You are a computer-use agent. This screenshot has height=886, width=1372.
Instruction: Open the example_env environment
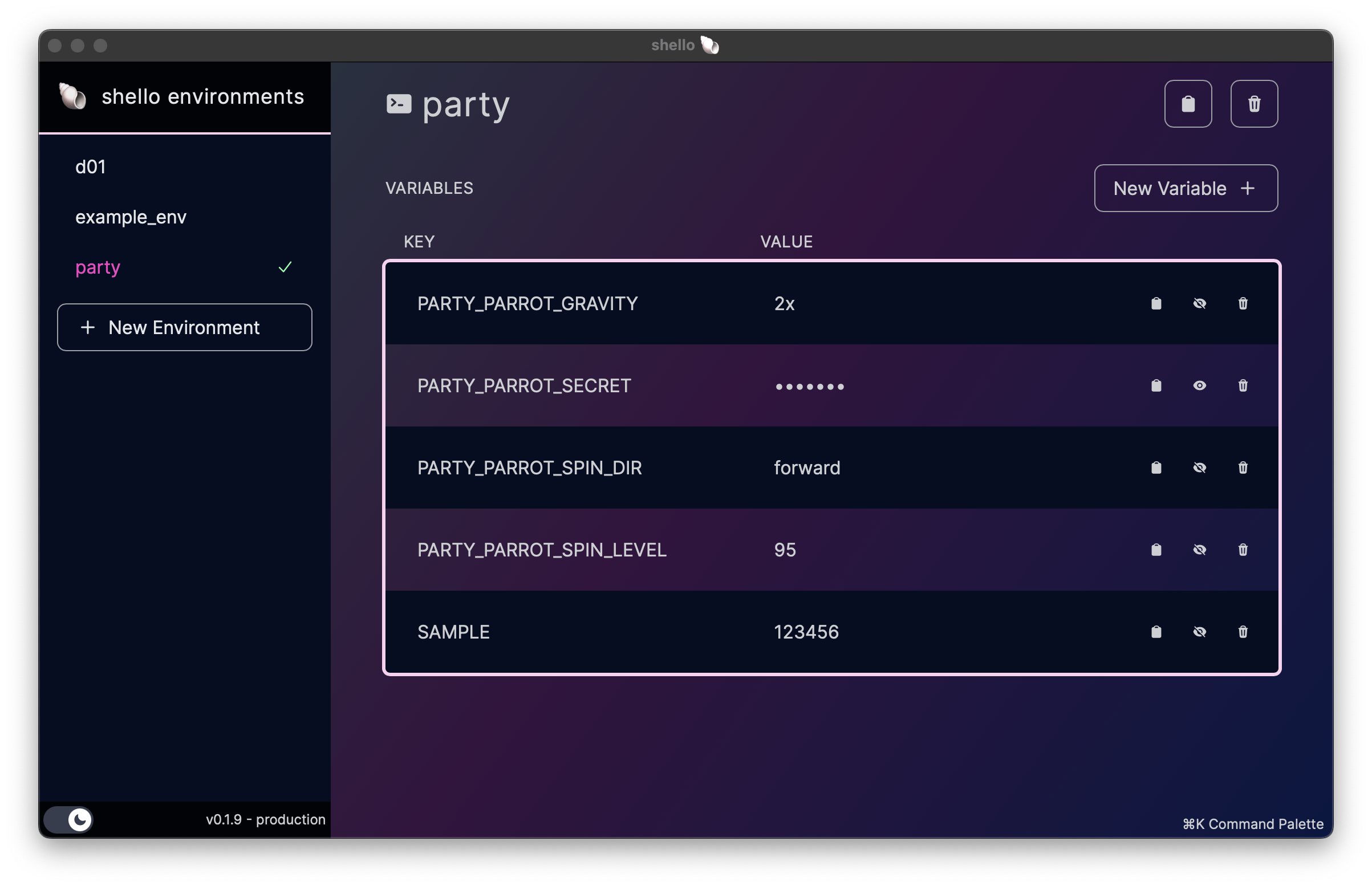click(x=131, y=217)
